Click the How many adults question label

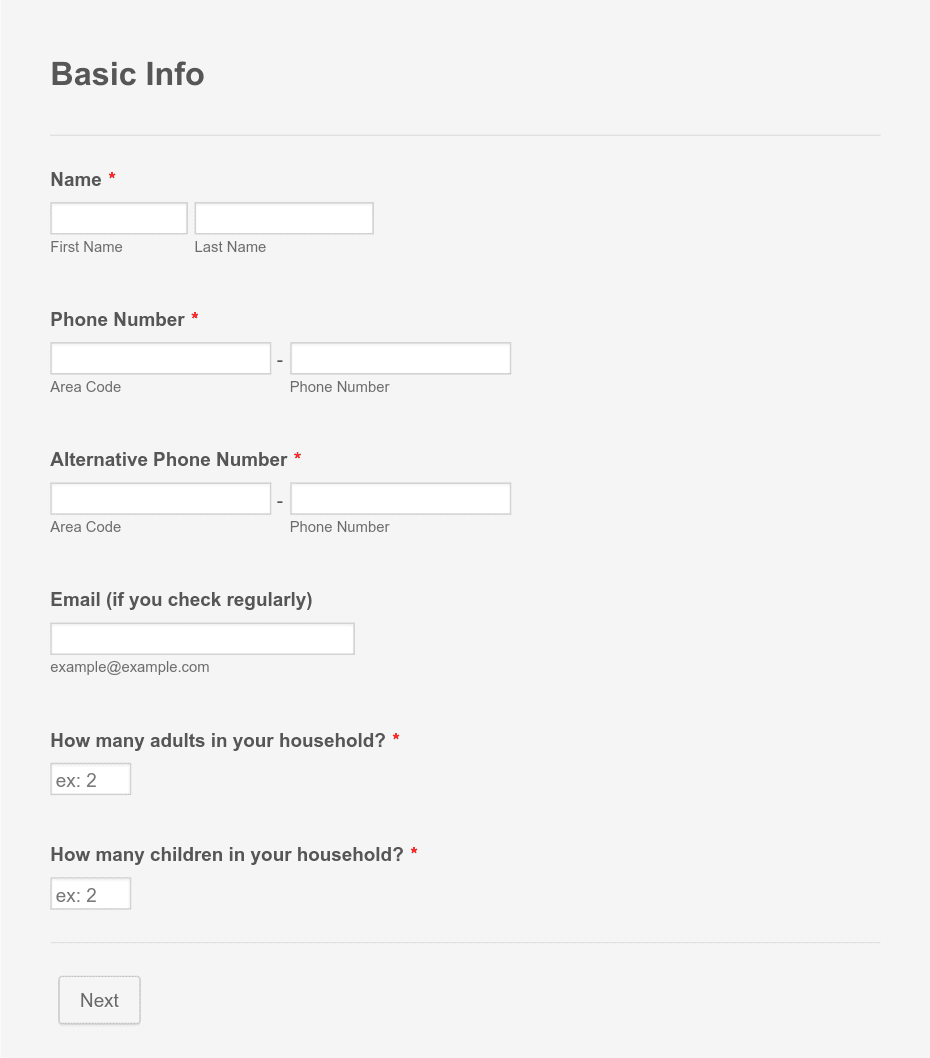218,741
